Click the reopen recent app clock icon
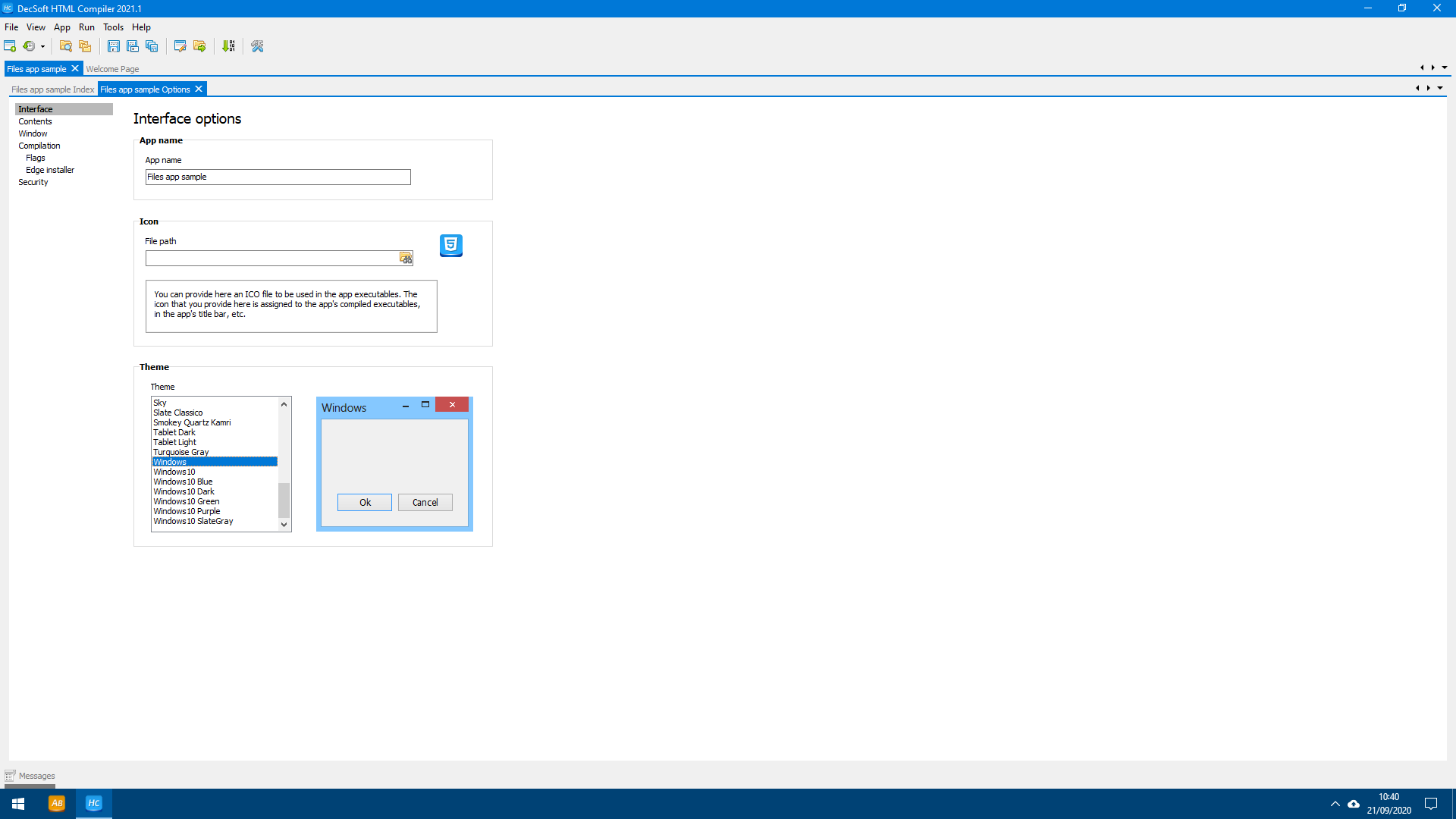Viewport: 1456px width, 819px height. click(29, 46)
